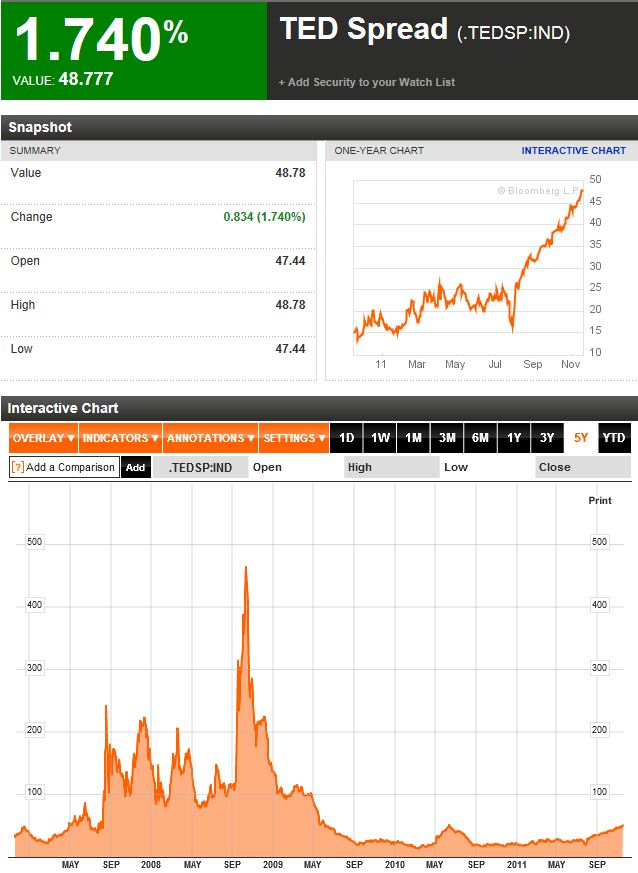Click inside the Add a Comparison field
This screenshot has height=873, width=638.
click(70, 467)
